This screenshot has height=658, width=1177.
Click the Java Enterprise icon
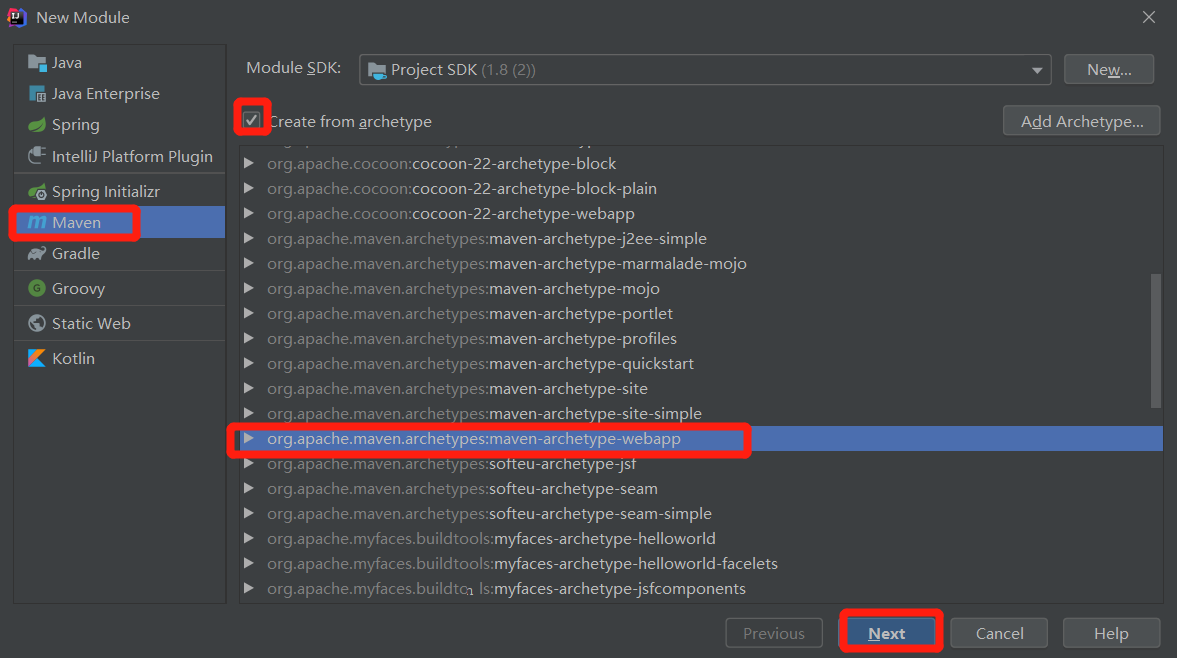point(37,94)
